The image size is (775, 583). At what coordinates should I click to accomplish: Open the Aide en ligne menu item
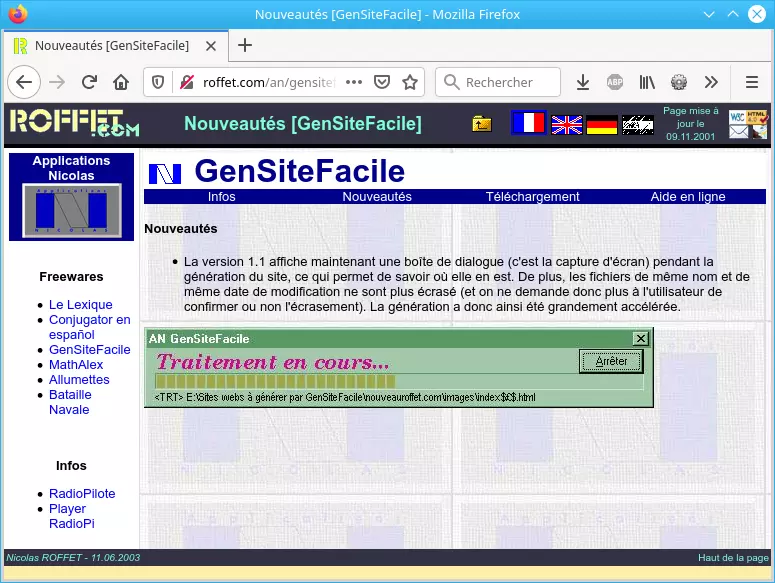pyautogui.click(x=688, y=197)
